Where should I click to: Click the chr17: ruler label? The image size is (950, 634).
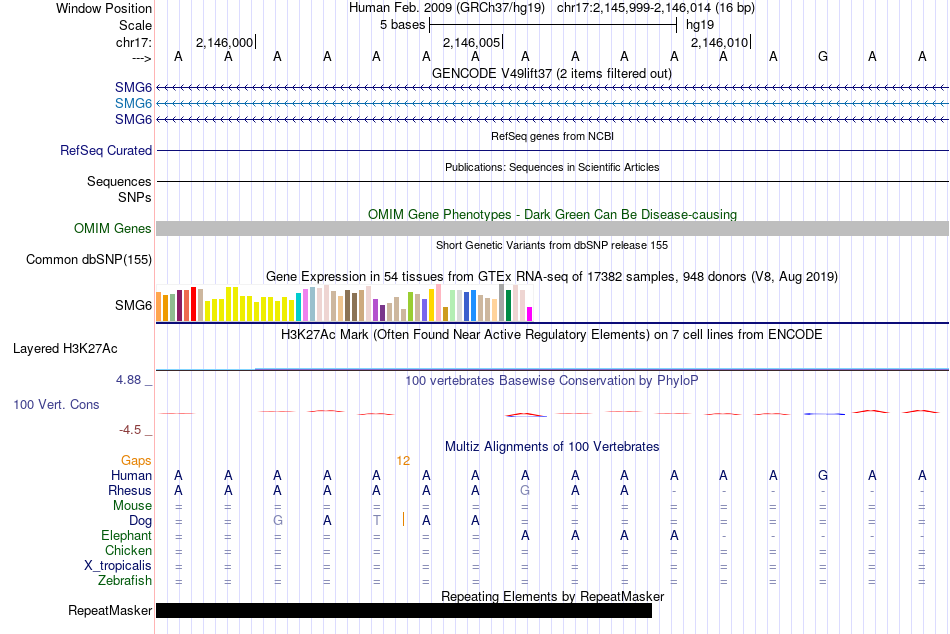click(x=134, y=42)
